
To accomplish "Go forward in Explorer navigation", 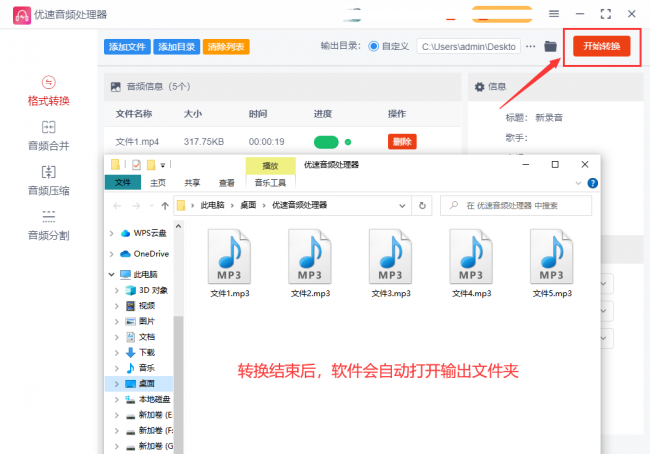I will (x=136, y=206).
